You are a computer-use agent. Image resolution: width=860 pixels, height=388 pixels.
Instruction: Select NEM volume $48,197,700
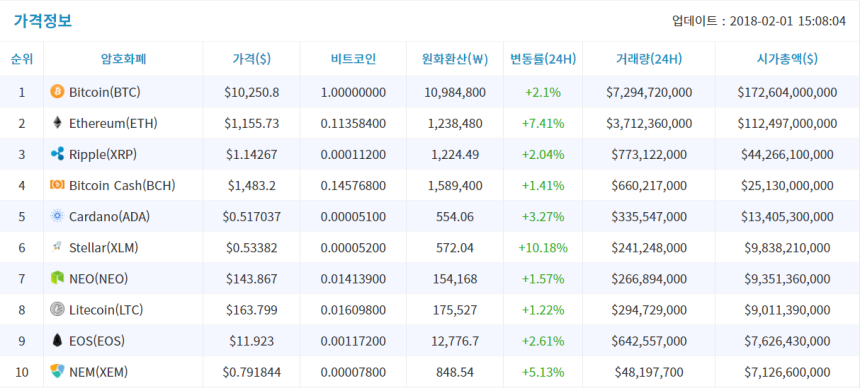tap(649, 373)
